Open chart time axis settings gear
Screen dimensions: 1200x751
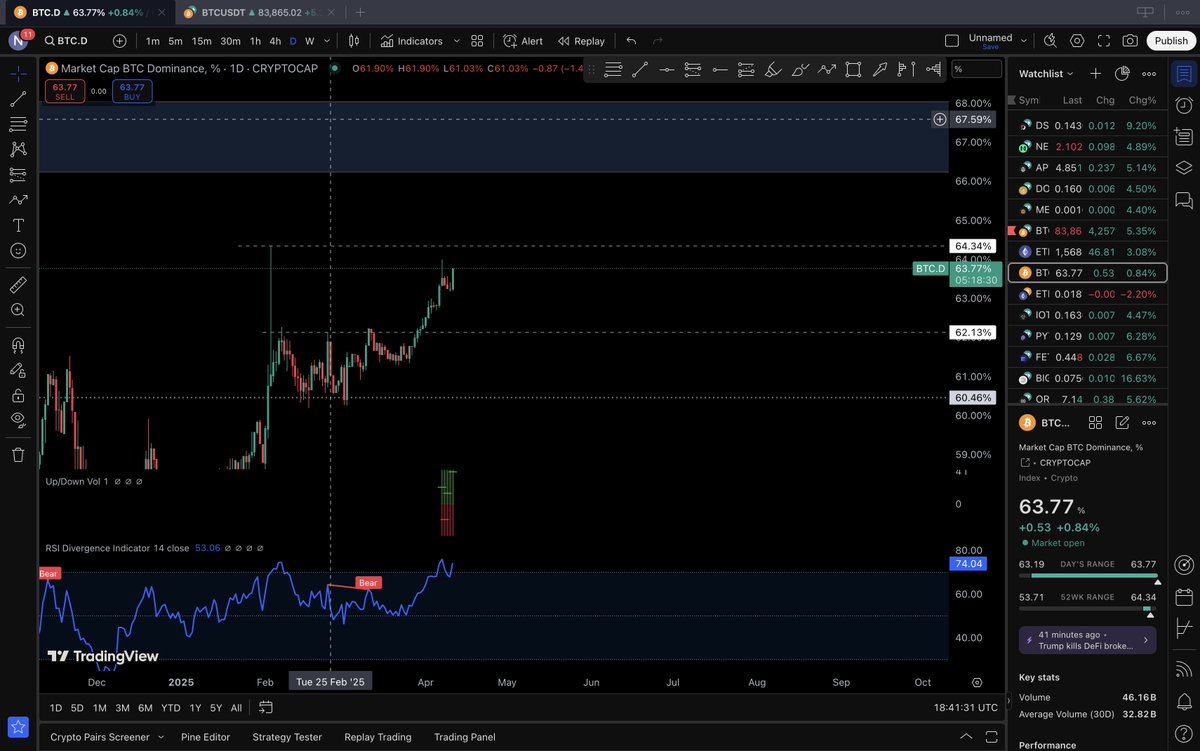pyautogui.click(x=977, y=682)
